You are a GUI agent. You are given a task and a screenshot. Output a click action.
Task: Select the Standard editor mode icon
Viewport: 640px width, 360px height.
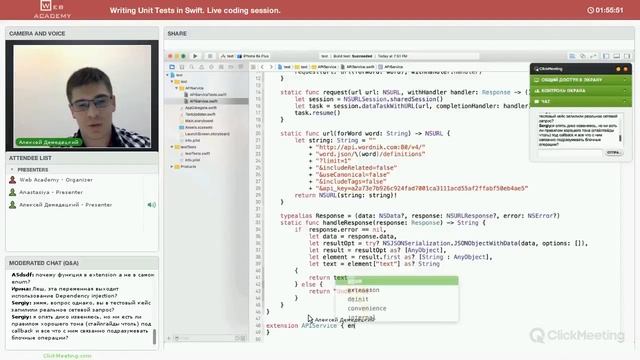(572, 56)
